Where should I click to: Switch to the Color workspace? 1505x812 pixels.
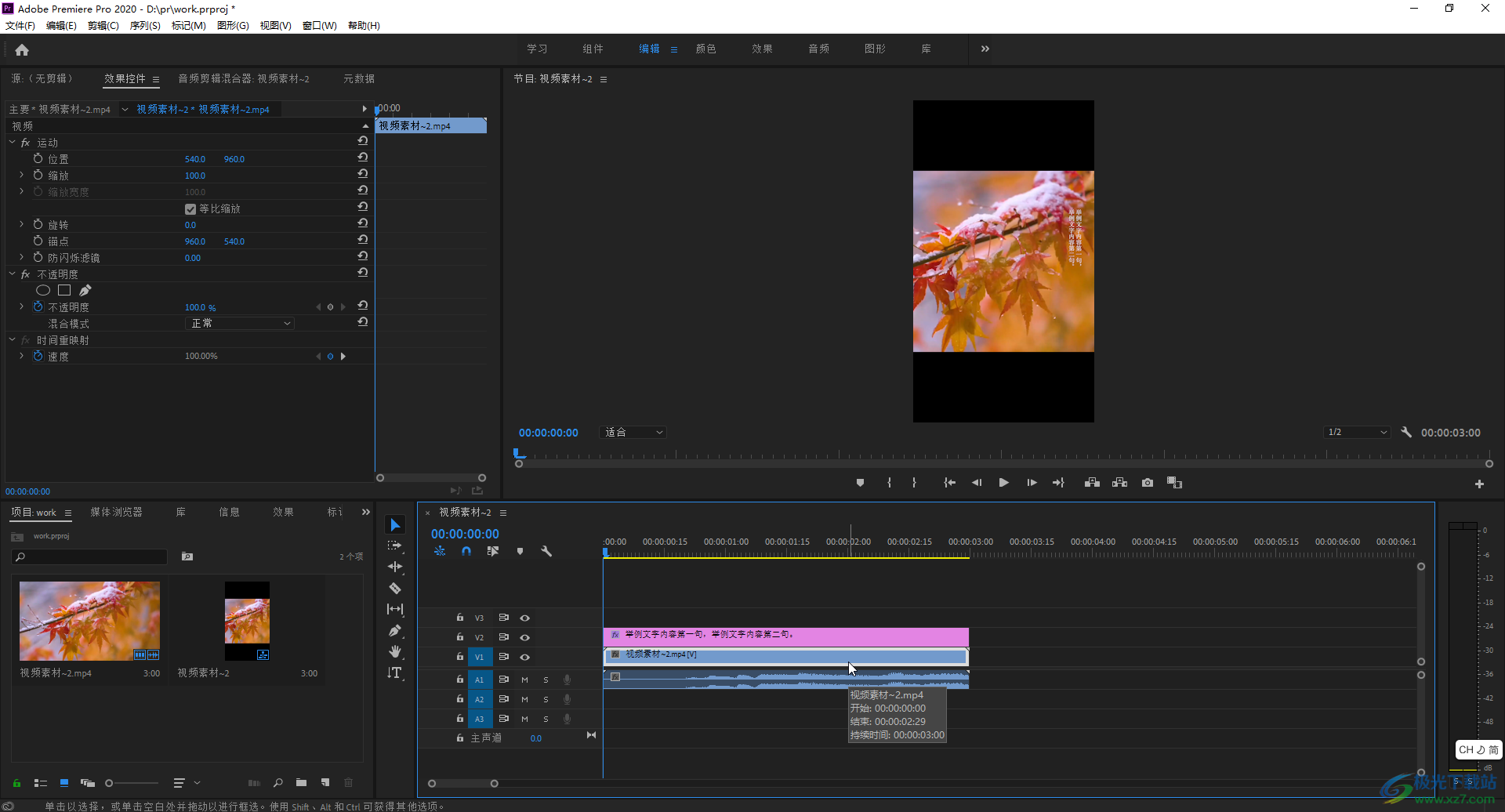706,49
